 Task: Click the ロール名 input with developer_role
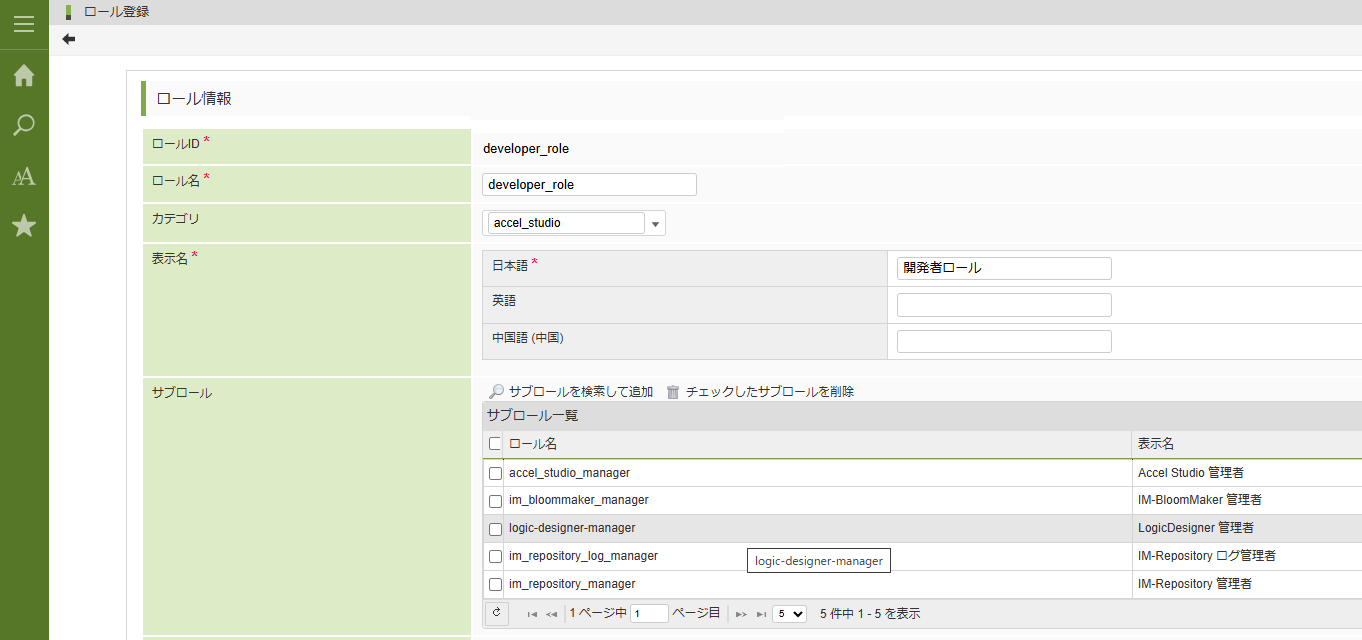589,185
